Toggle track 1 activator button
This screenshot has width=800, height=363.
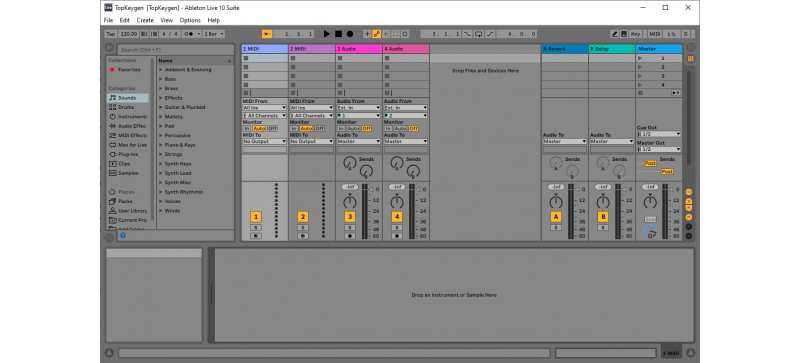coord(256,216)
